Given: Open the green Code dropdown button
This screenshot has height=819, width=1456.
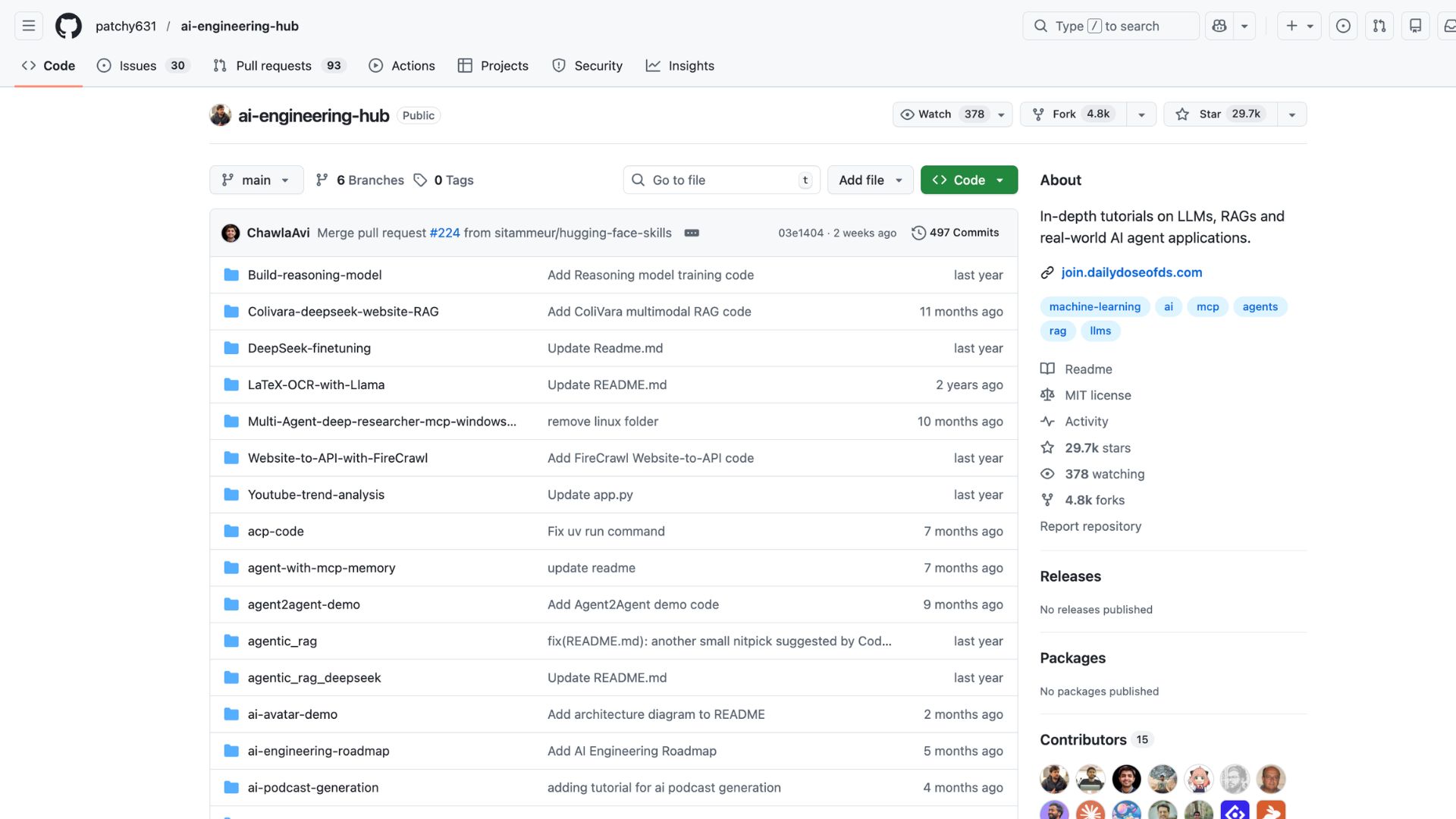Looking at the screenshot, I should coord(968,180).
